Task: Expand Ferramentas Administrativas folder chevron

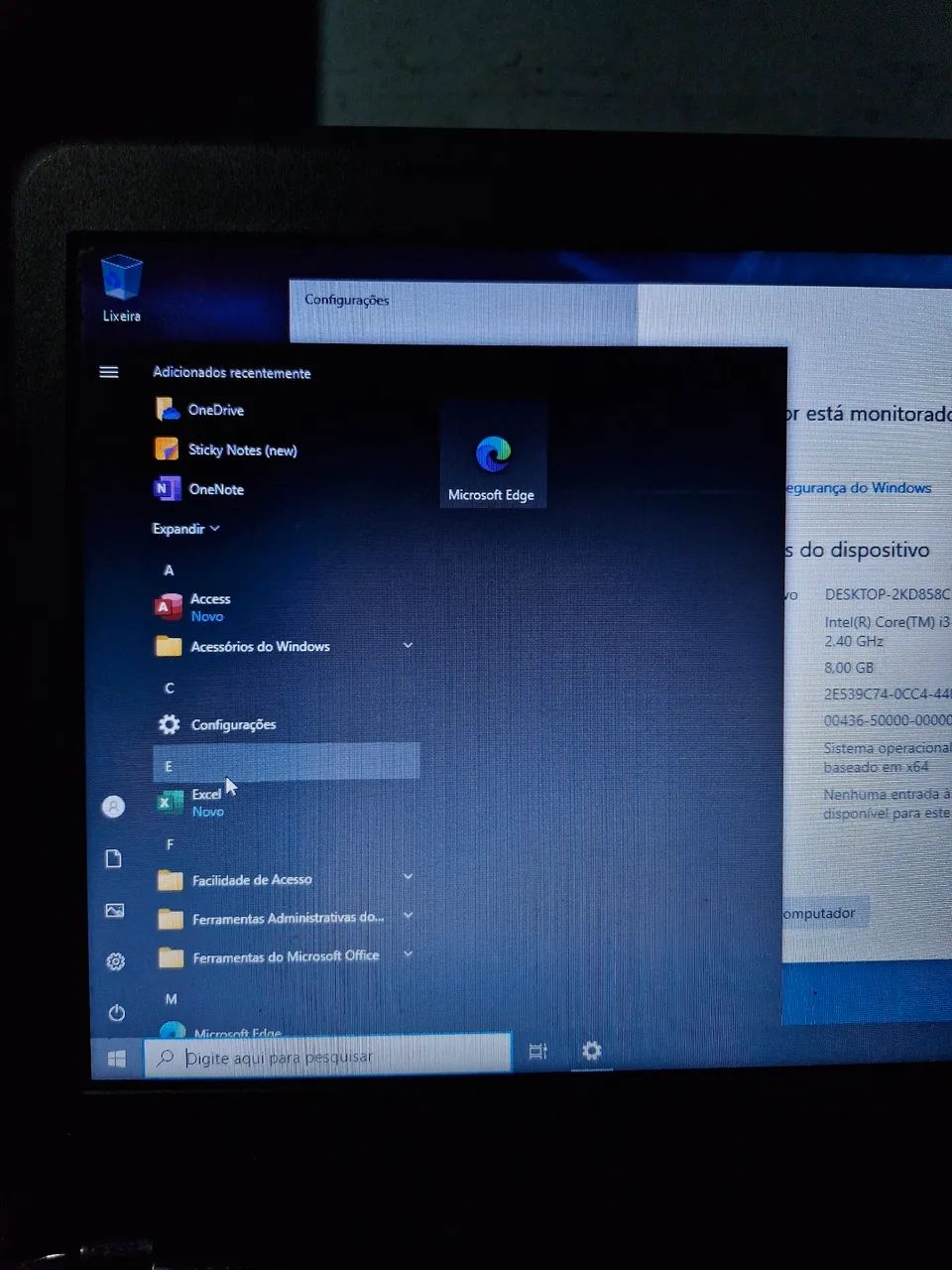Action: (x=408, y=915)
